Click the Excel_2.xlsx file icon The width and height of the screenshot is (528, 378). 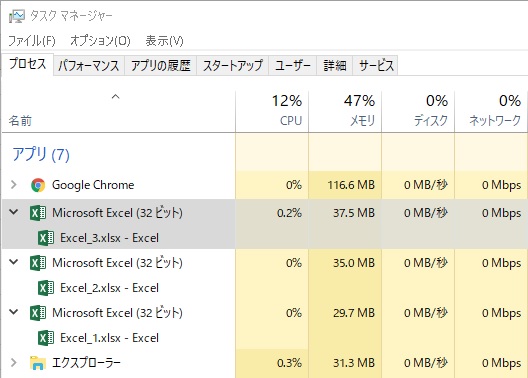(x=46, y=288)
